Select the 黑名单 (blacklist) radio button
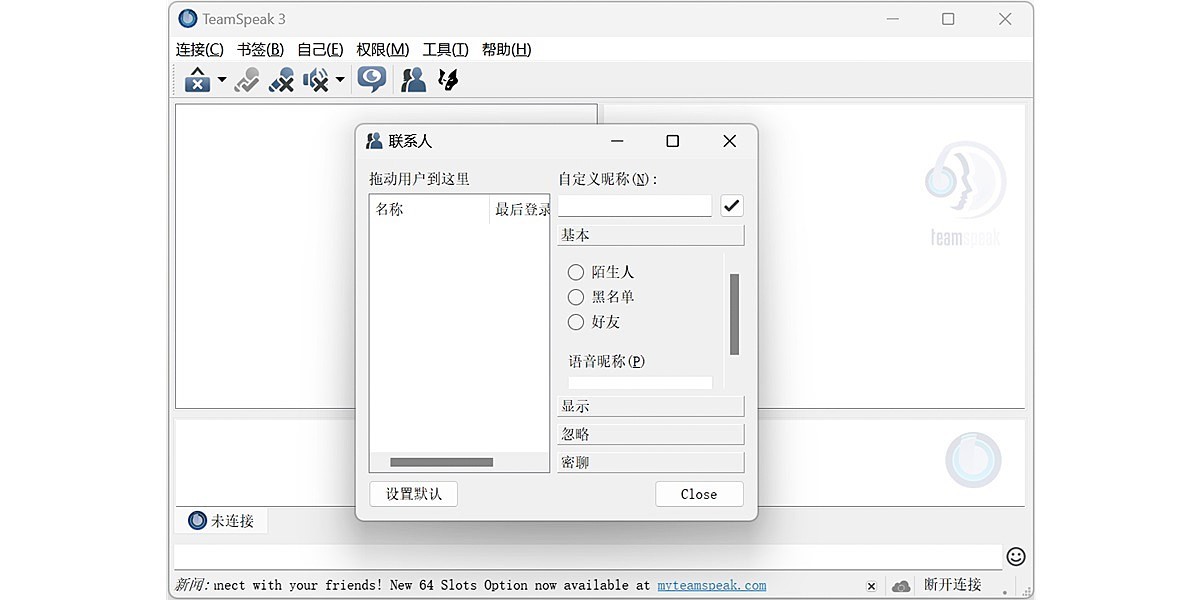 click(576, 297)
